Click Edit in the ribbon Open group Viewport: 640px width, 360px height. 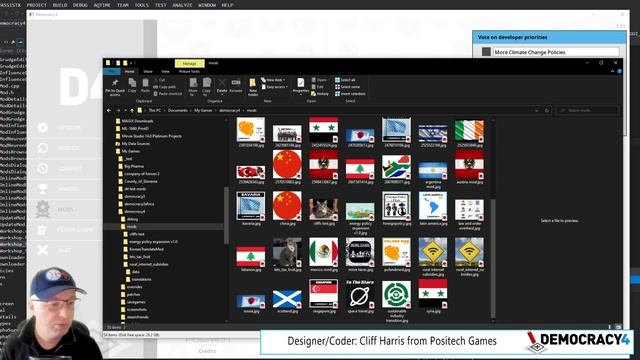(x=318, y=87)
